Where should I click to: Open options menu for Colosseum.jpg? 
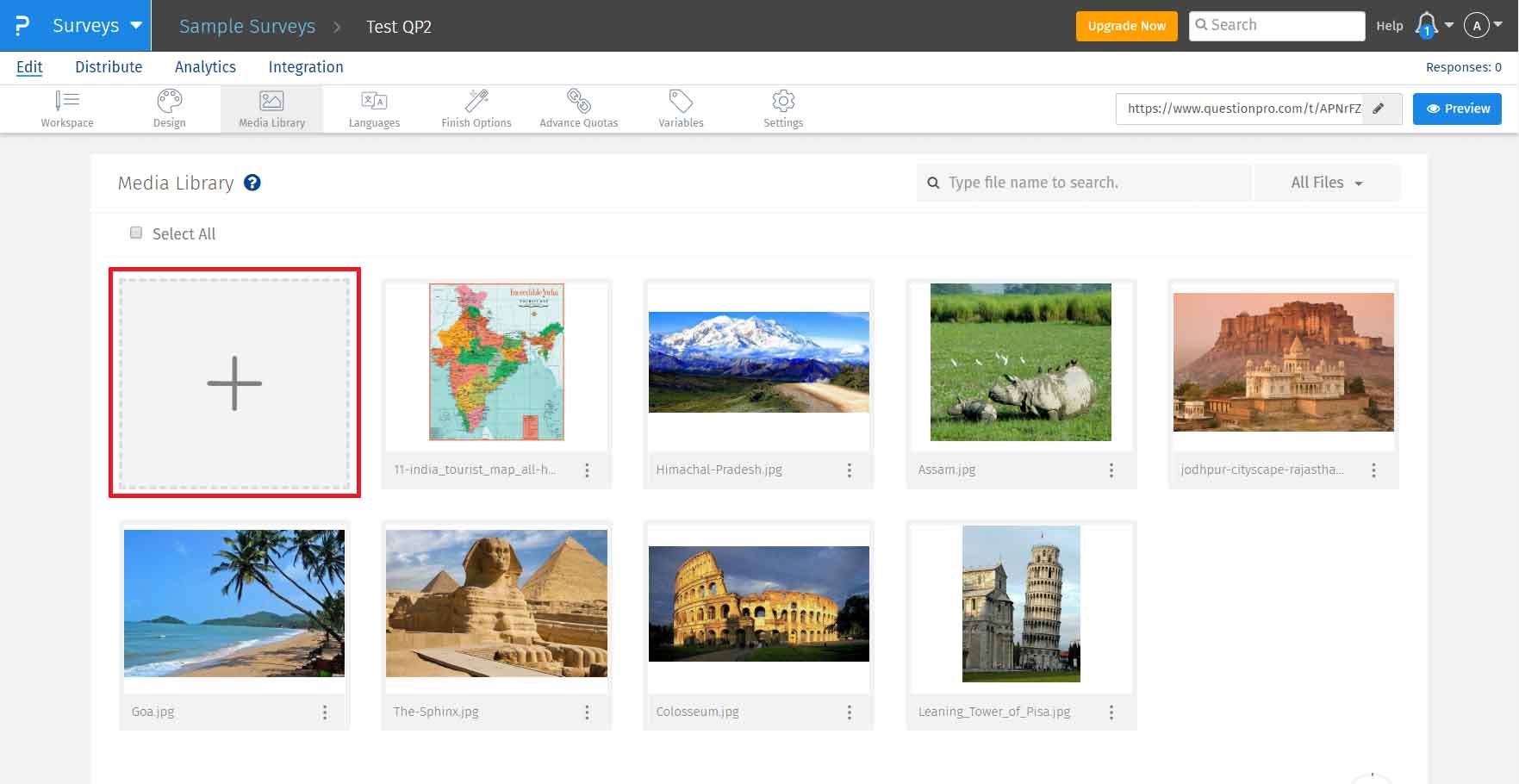coord(849,712)
